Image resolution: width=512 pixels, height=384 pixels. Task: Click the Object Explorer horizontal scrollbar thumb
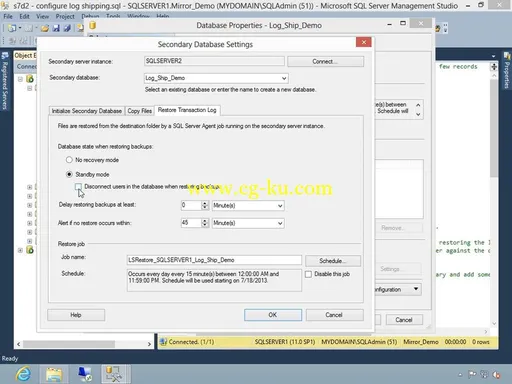pyautogui.click(x=69, y=344)
